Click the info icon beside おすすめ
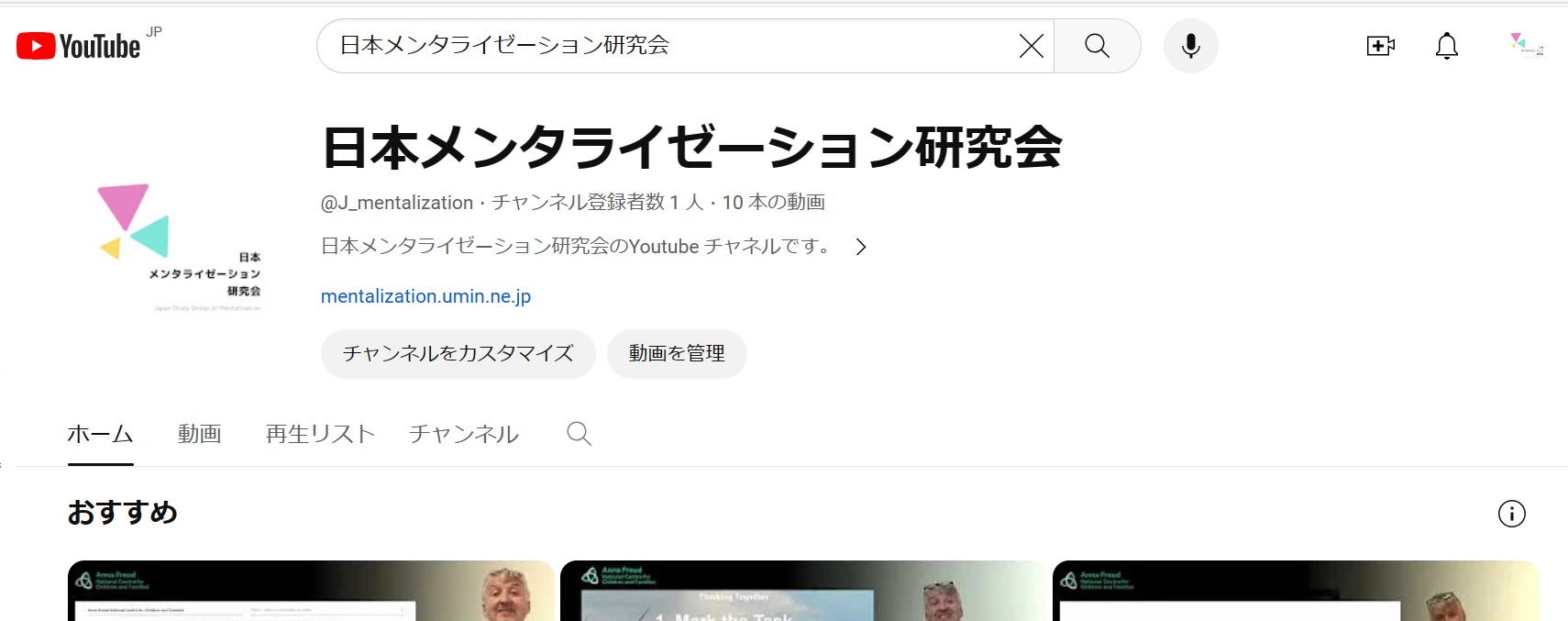Viewport: 1568px width, 621px height. coord(1511,514)
